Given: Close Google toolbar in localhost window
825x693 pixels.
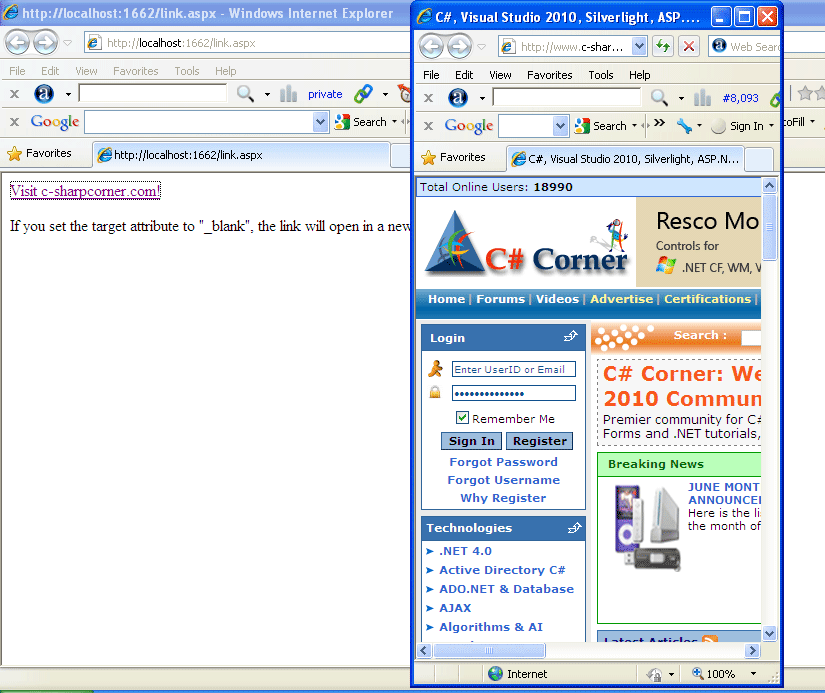Looking at the screenshot, I should 15,122.
